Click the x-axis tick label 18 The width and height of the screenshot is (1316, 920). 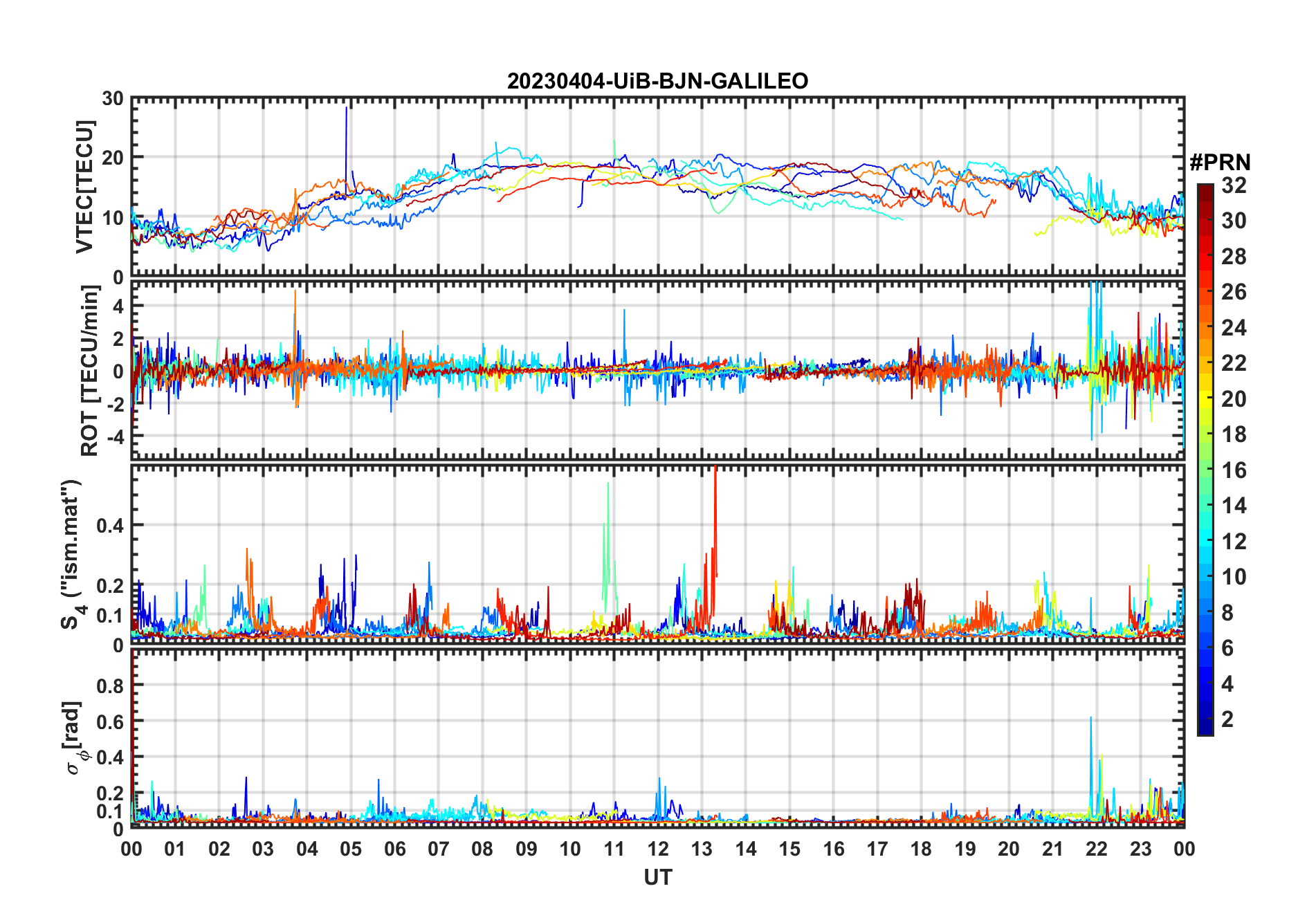pos(921,849)
